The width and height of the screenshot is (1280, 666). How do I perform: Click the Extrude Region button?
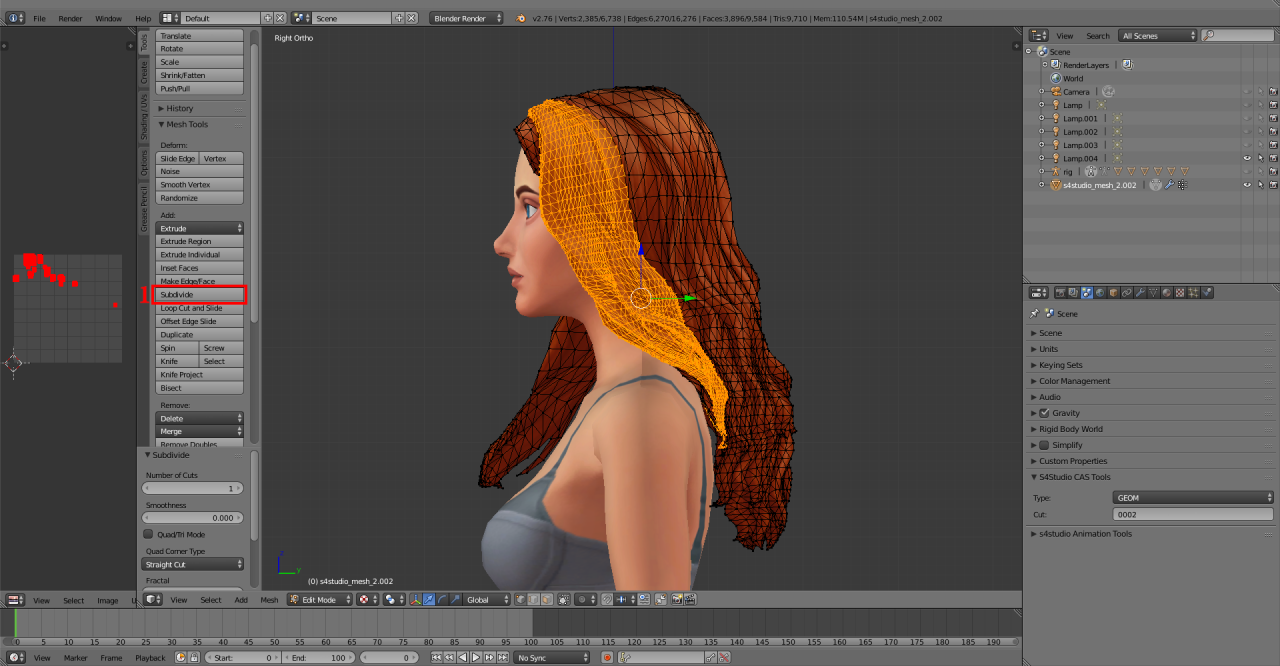click(x=200, y=241)
